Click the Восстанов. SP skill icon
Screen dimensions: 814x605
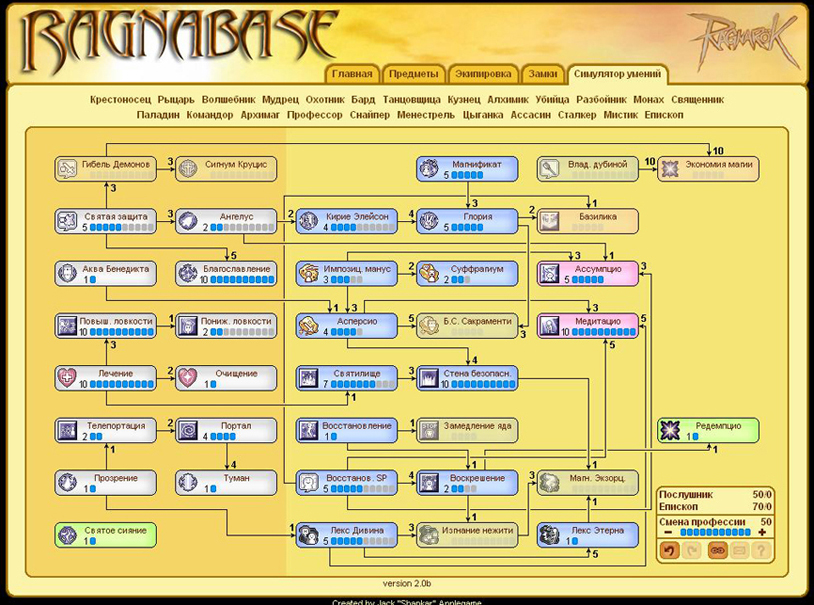[x=308, y=483]
